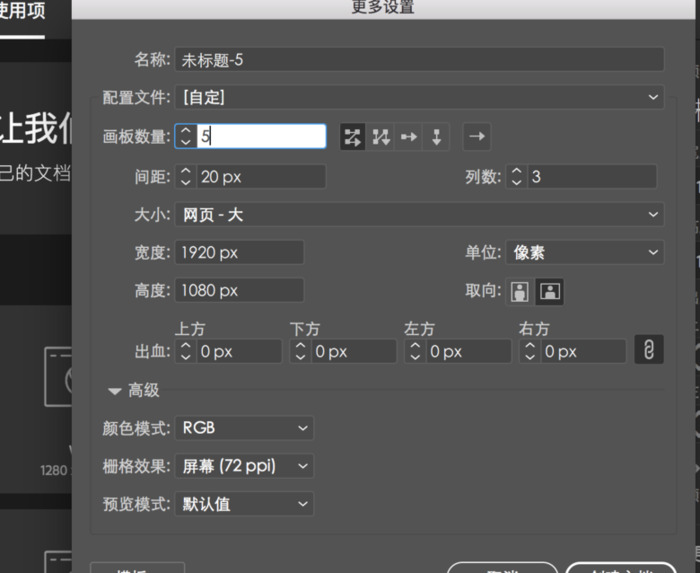Select landscape orientation icon
Viewport: 700px width, 573px height.
click(550, 292)
